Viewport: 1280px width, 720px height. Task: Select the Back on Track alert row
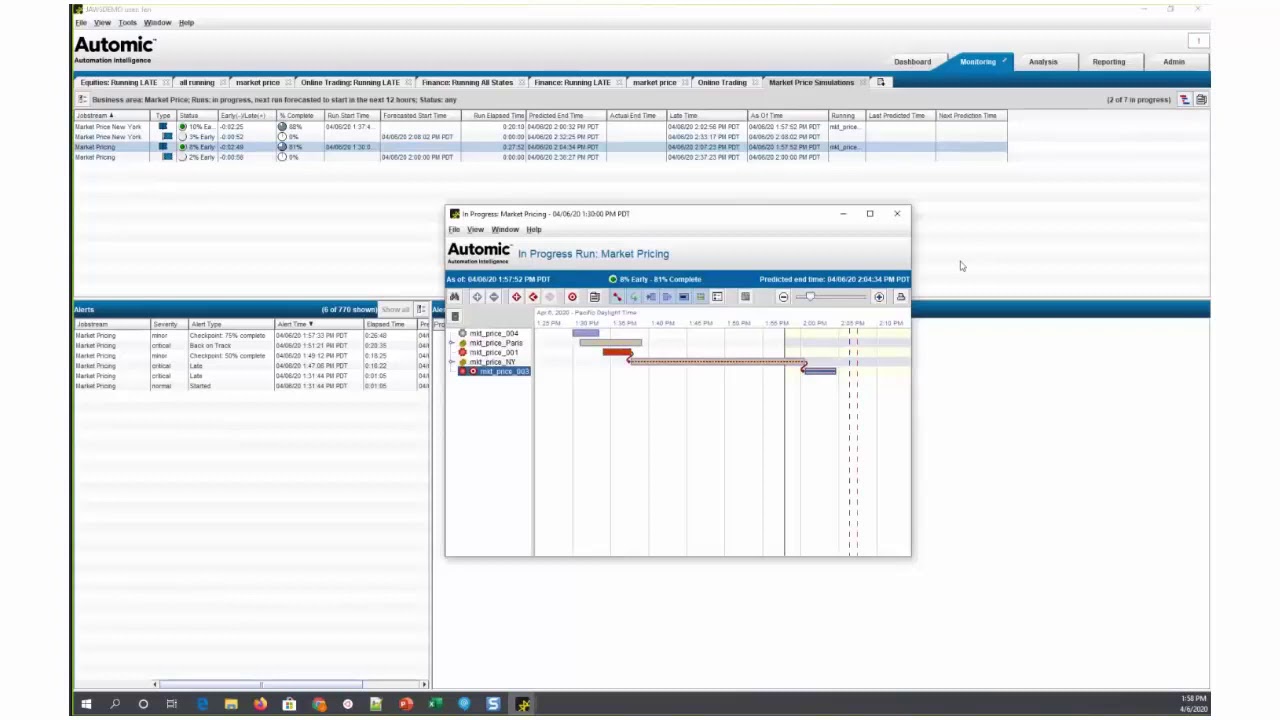(x=252, y=346)
